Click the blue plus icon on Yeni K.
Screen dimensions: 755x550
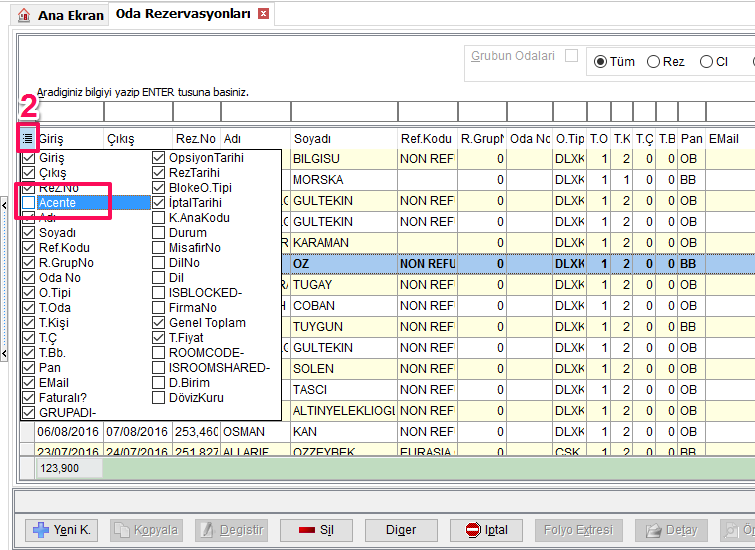[40, 530]
